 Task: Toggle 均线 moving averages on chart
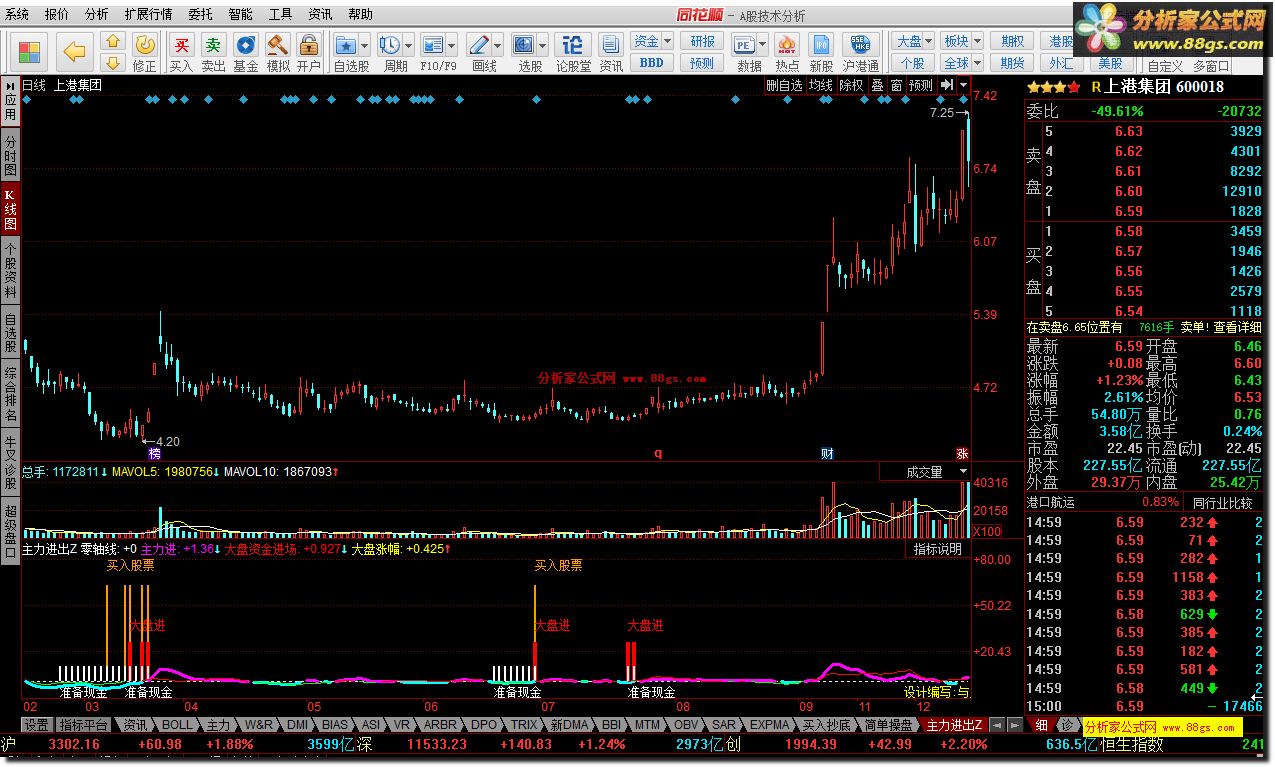coord(821,85)
